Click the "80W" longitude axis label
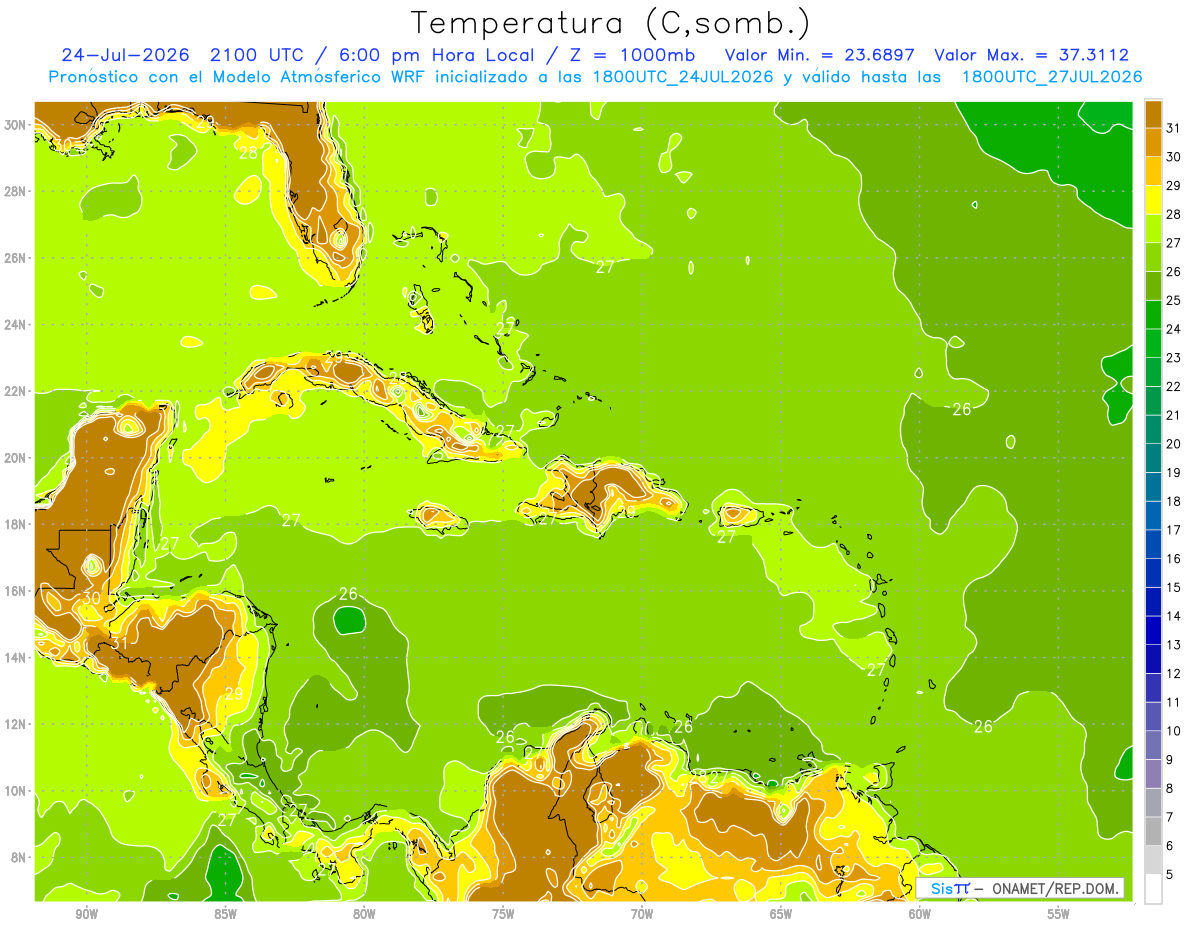 tap(364, 914)
